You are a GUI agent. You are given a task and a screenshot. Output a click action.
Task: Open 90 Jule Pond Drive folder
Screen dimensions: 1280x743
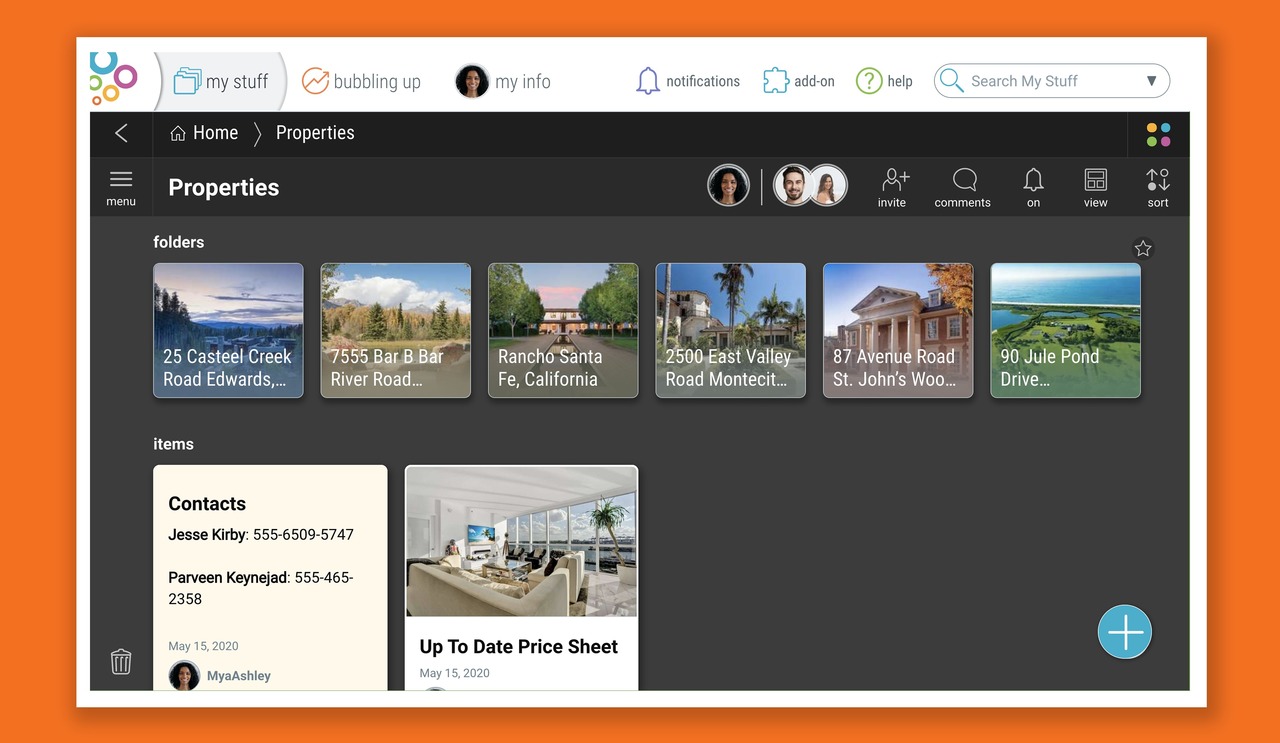pos(1066,330)
